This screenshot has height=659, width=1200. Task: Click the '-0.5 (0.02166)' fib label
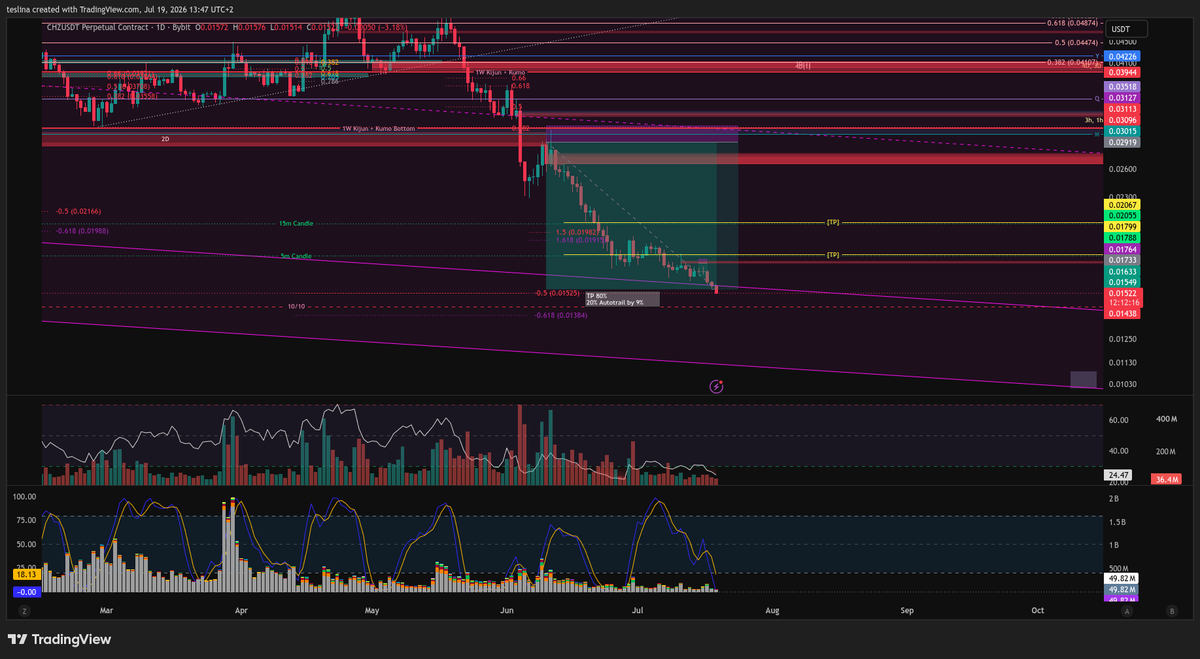point(77,211)
